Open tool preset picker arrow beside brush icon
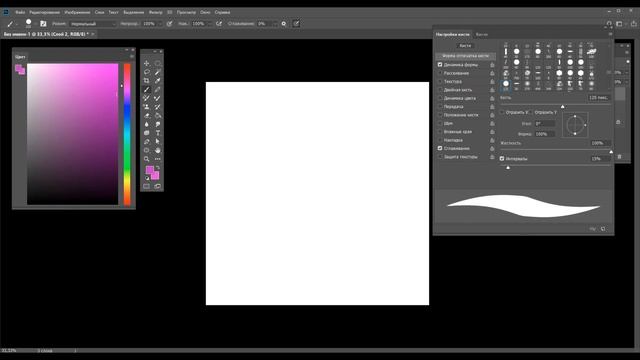 pyautogui.click(x=17, y=24)
